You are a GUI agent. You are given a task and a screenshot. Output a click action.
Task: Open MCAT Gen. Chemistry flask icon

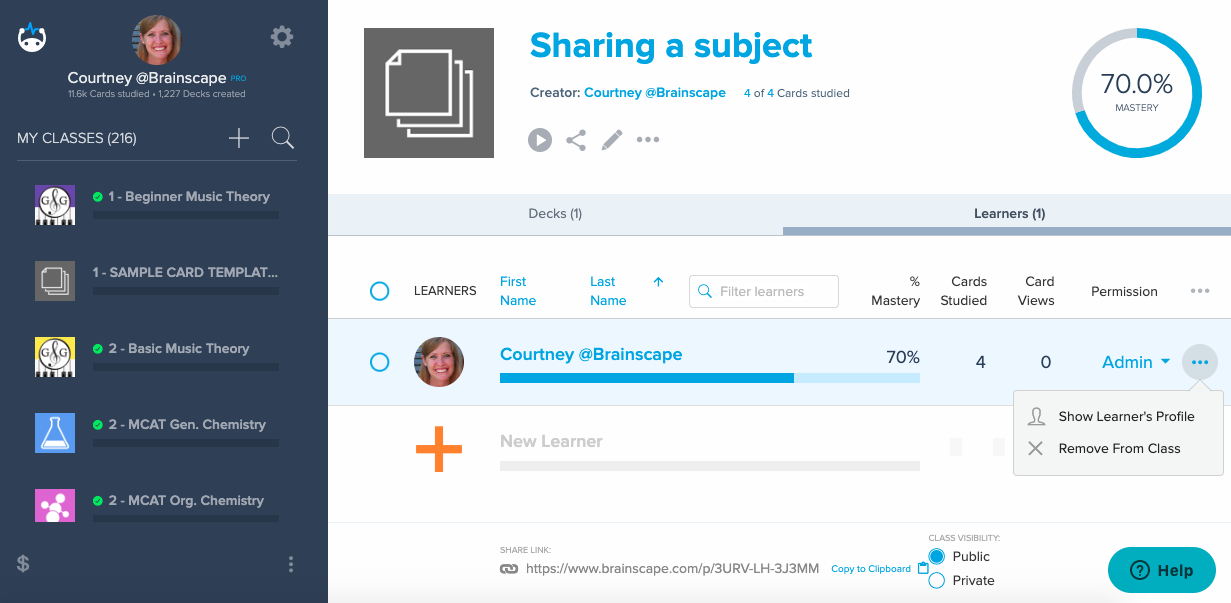(x=55, y=433)
